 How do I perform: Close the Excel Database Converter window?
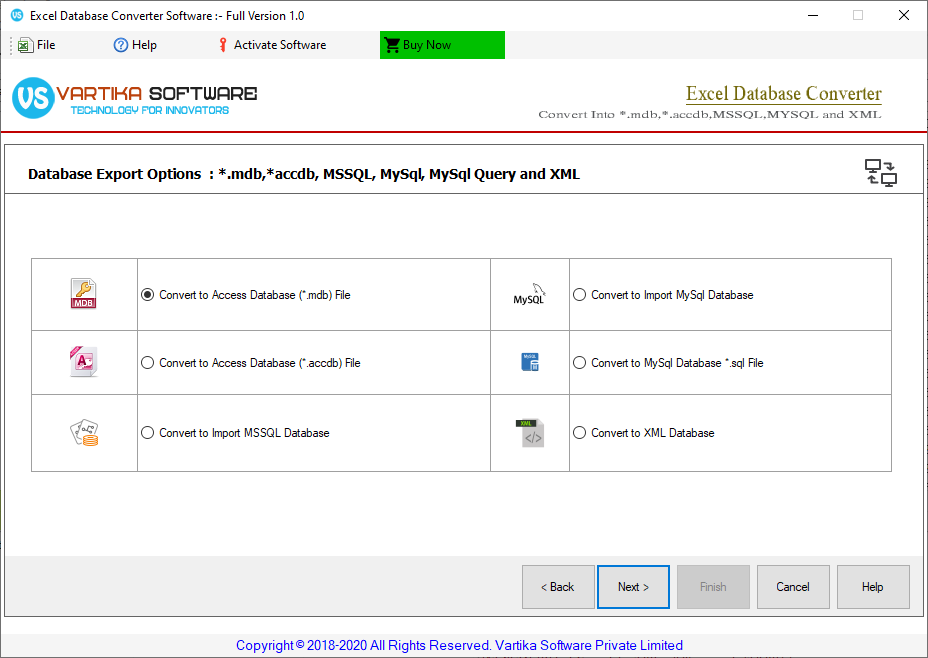[x=904, y=15]
